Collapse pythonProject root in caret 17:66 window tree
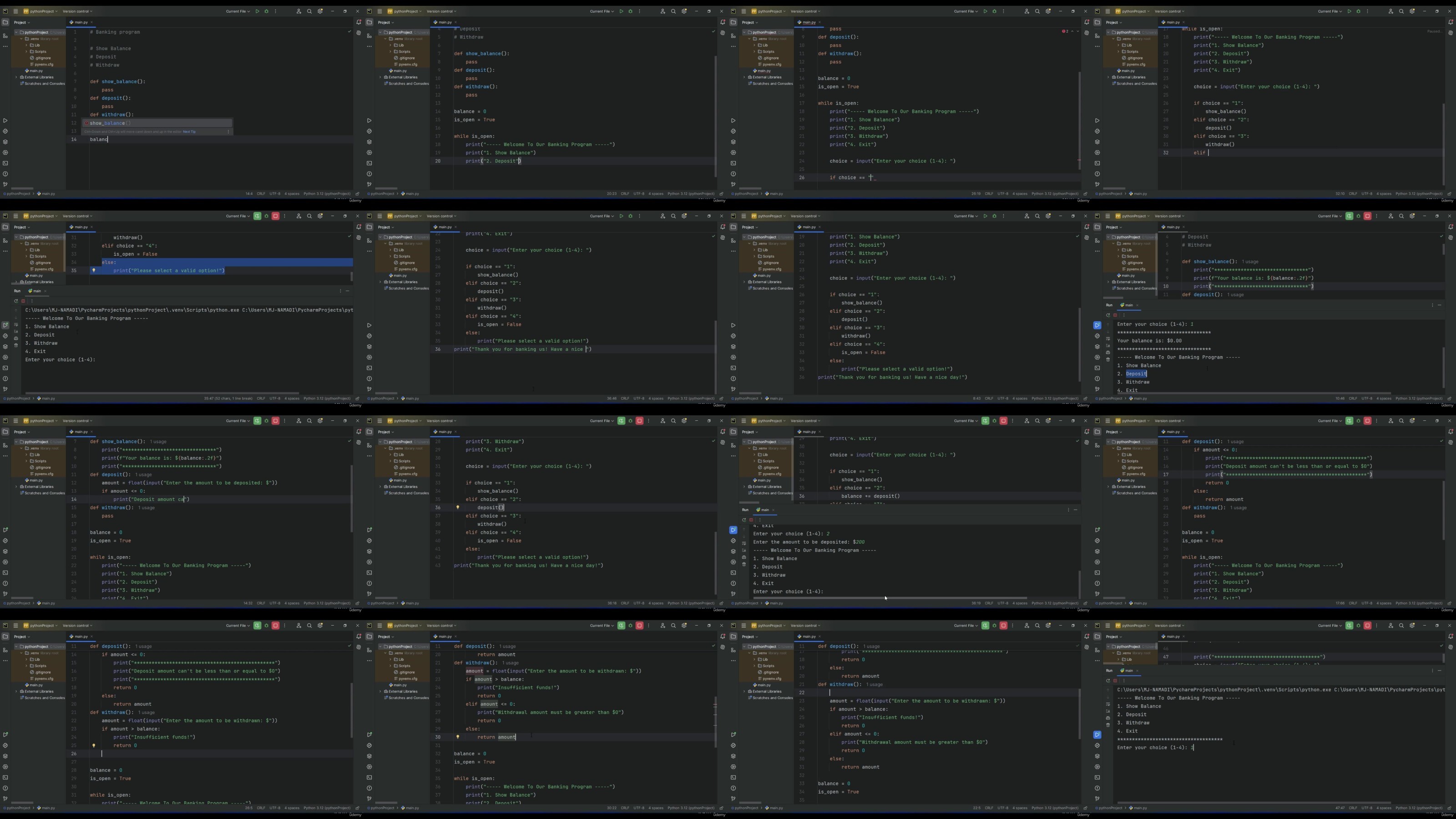The height and width of the screenshot is (819, 1456). tap(1108, 442)
